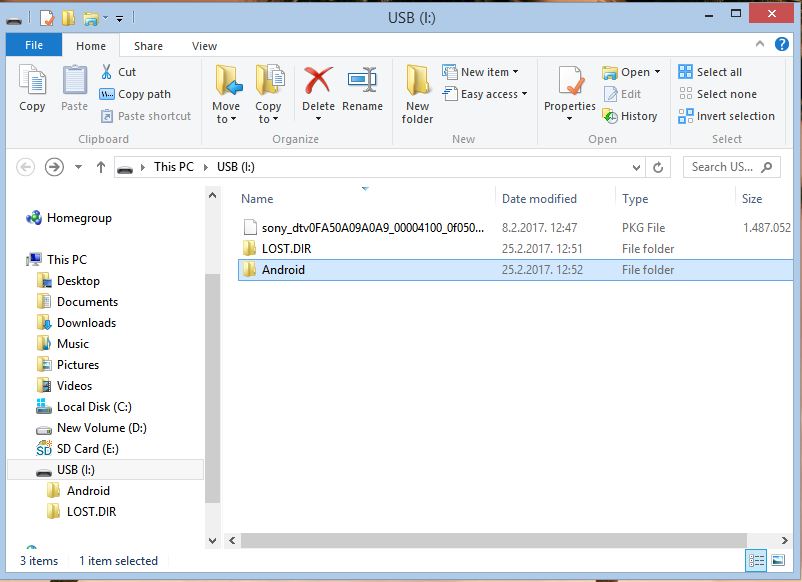The width and height of the screenshot is (802, 582).
Task: Create a New folder via ribbon icon
Action: point(417,92)
